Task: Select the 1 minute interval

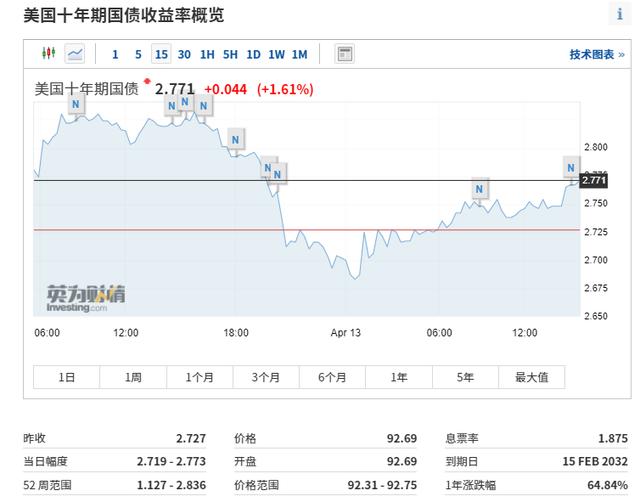Action: click(x=115, y=54)
